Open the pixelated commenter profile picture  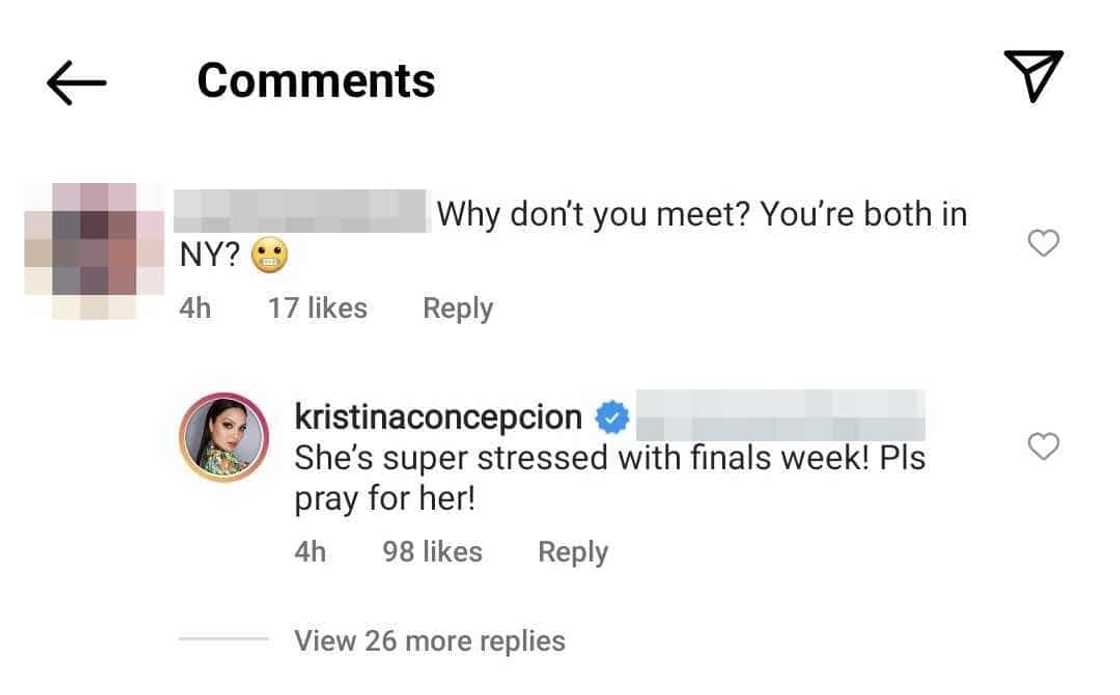(94, 251)
